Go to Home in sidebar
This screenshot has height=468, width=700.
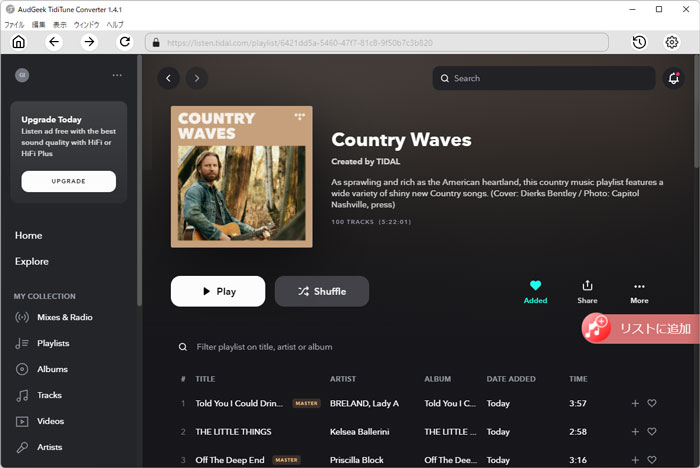(29, 235)
